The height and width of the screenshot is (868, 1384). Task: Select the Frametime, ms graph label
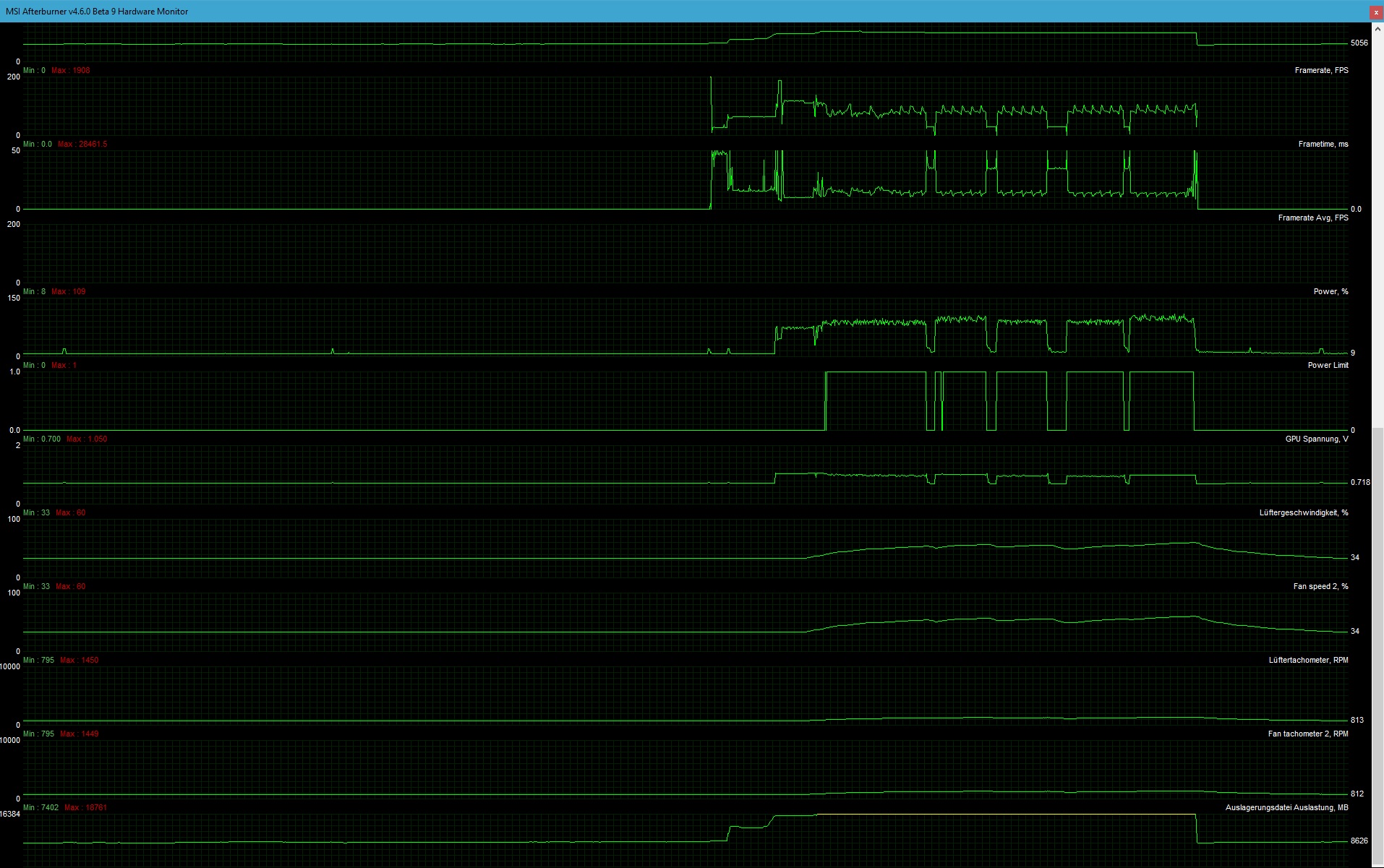[1323, 144]
